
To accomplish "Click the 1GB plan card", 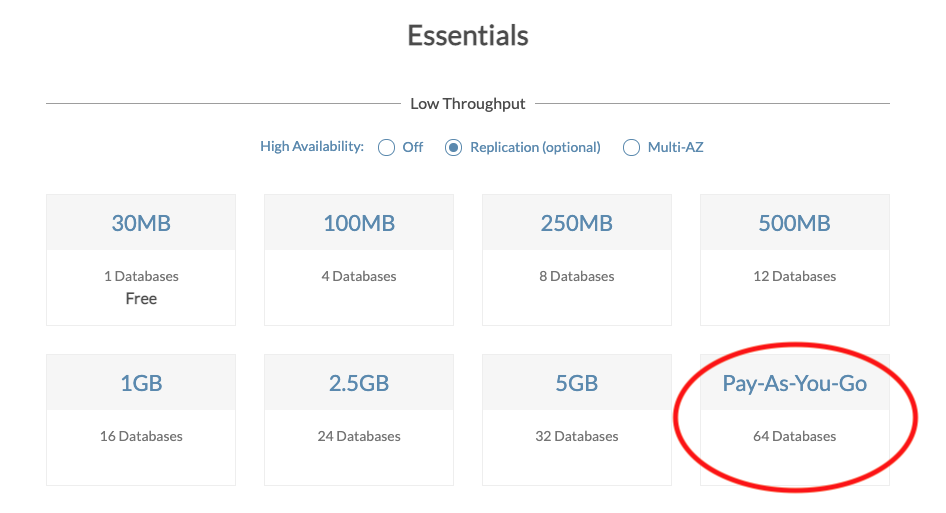I will [141, 437].
